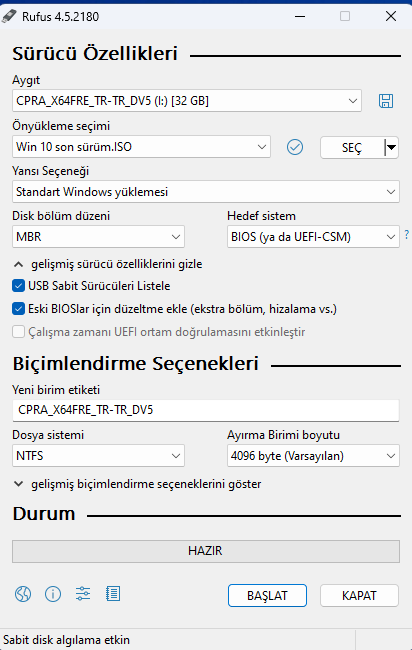Uncheck USB Sabit Sürücüleri Listele
412x650 pixels.
pyautogui.click(x=18, y=286)
